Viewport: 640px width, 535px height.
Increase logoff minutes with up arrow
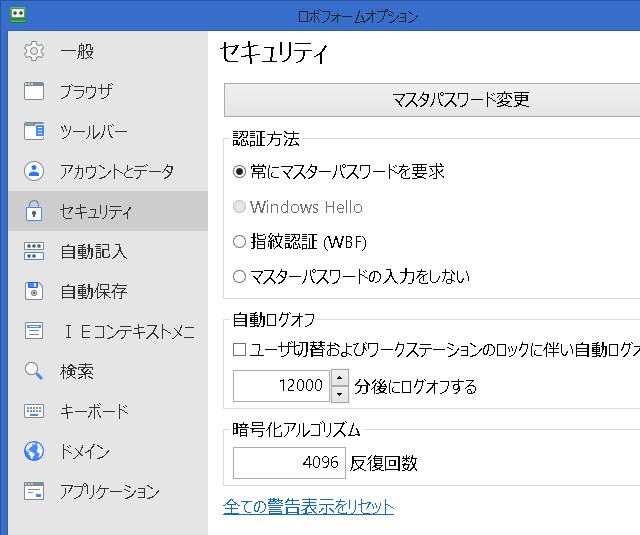[x=339, y=378]
